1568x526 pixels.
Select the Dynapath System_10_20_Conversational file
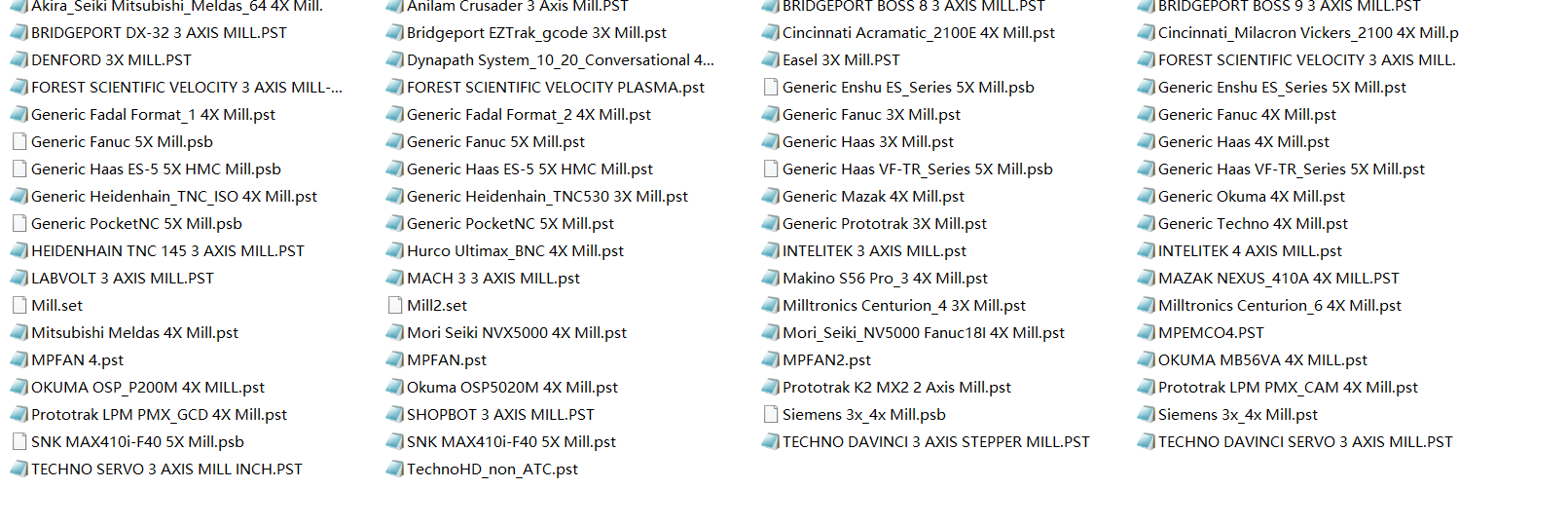(x=560, y=59)
